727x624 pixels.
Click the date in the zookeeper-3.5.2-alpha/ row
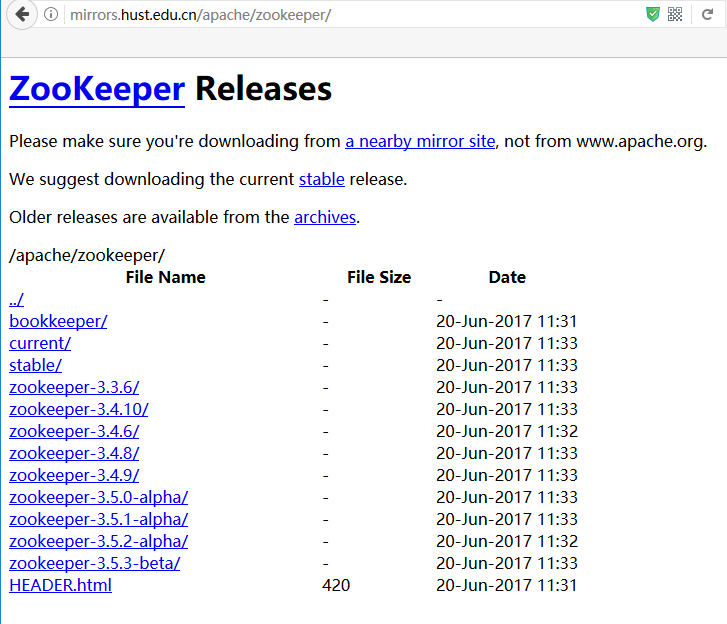(507, 541)
